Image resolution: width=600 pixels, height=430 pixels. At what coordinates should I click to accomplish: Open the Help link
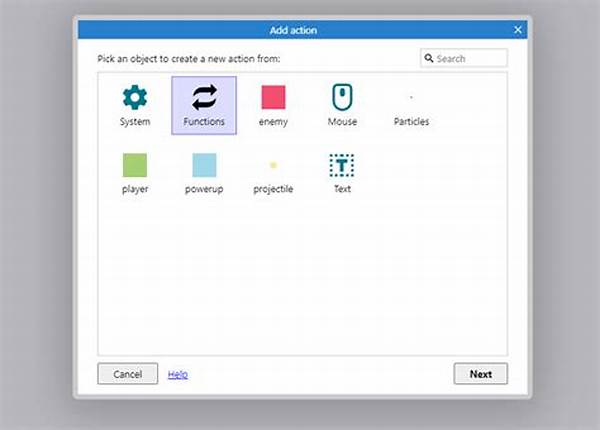tap(178, 374)
